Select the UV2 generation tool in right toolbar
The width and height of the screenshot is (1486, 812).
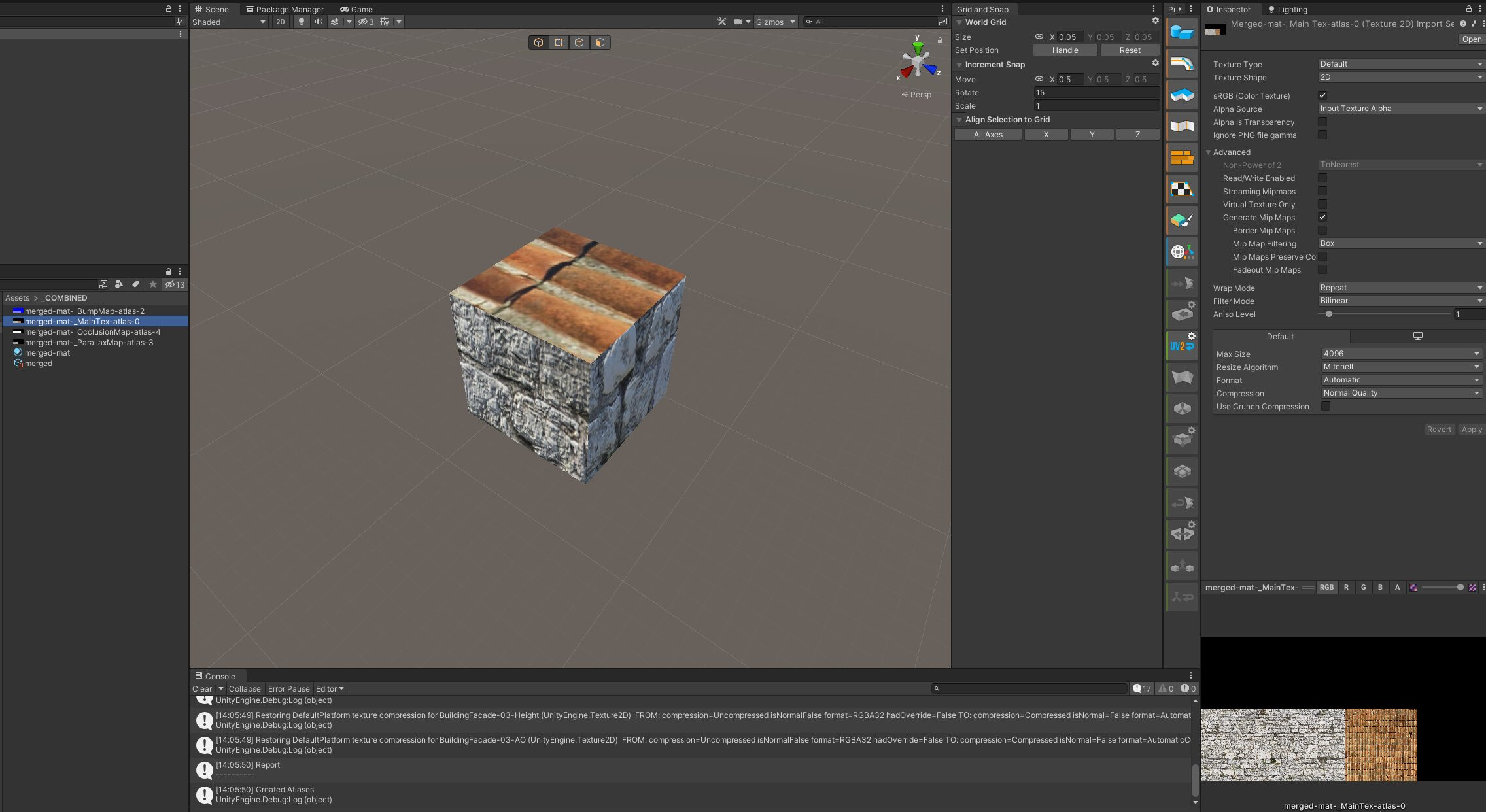(x=1181, y=346)
